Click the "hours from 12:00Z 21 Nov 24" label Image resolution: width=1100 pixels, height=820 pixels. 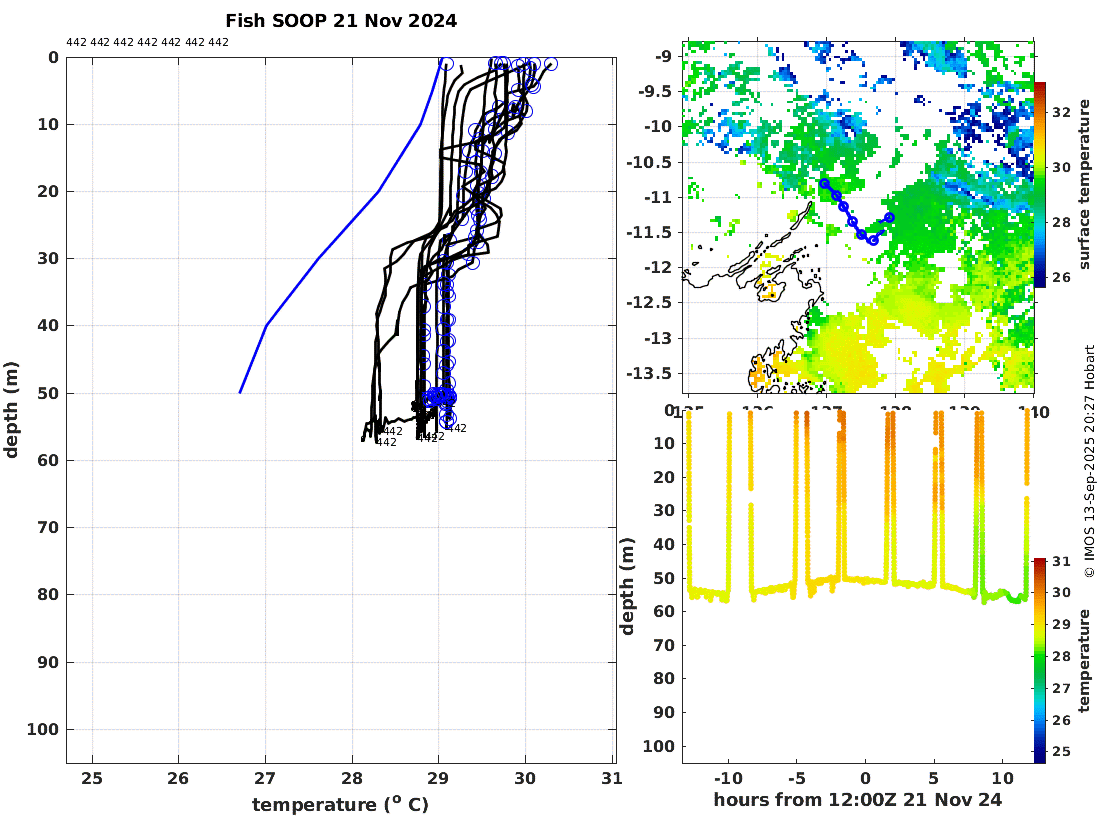coord(857,800)
